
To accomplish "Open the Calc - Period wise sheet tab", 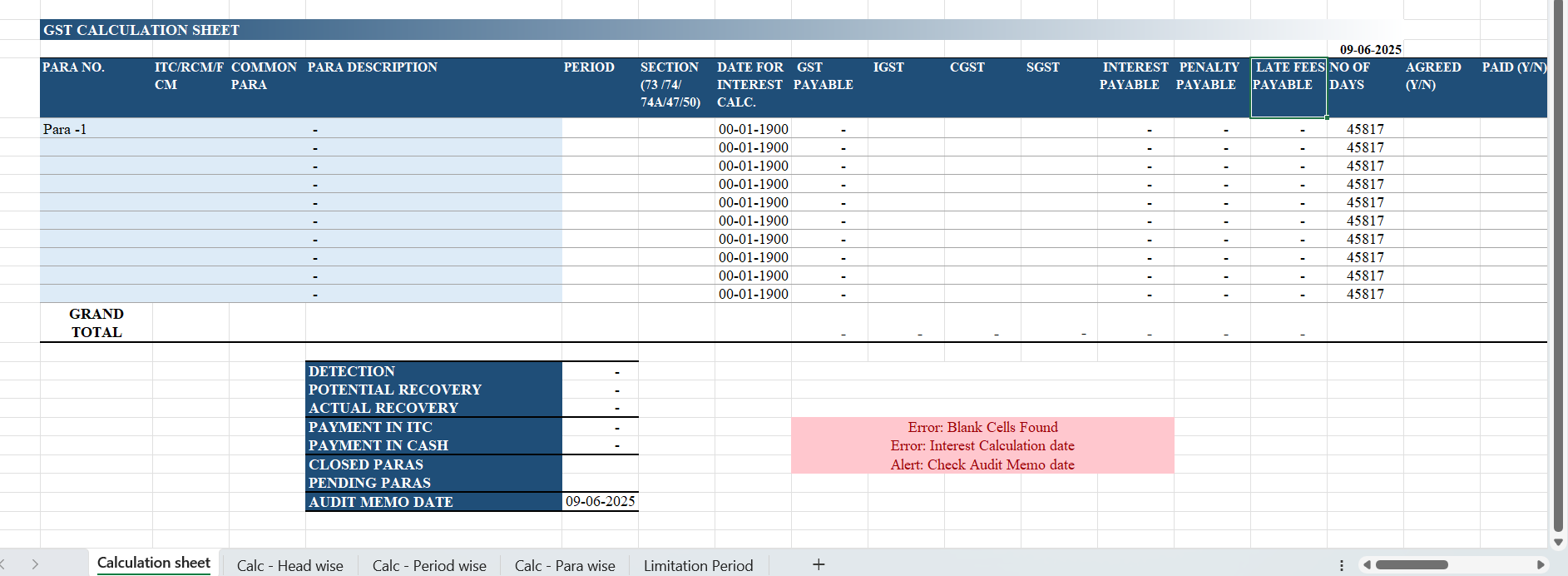I will click(x=429, y=565).
